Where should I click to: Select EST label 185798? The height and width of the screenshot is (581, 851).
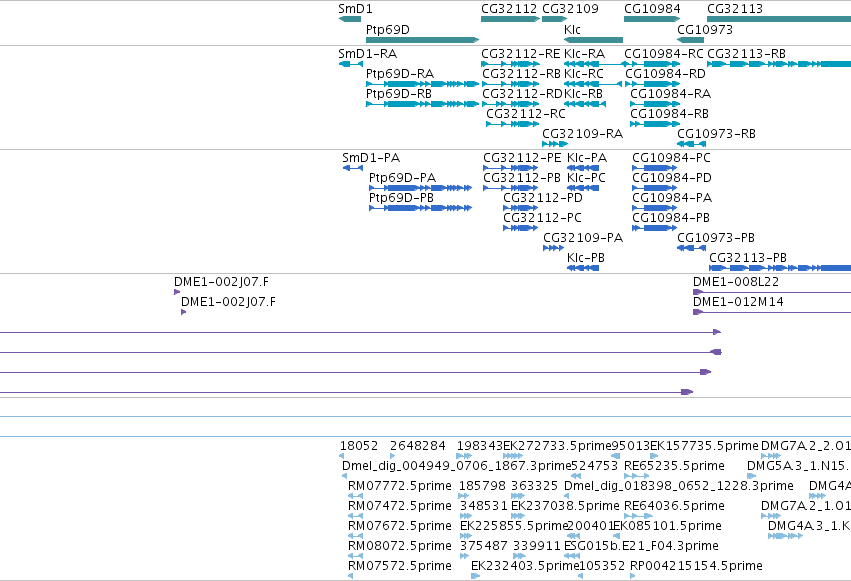click(x=482, y=486)
